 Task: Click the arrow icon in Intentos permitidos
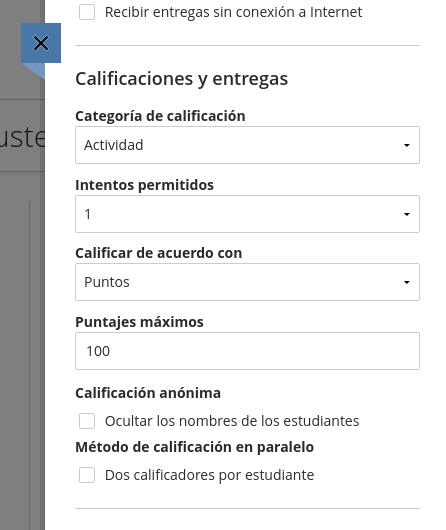tap(406, 214)
